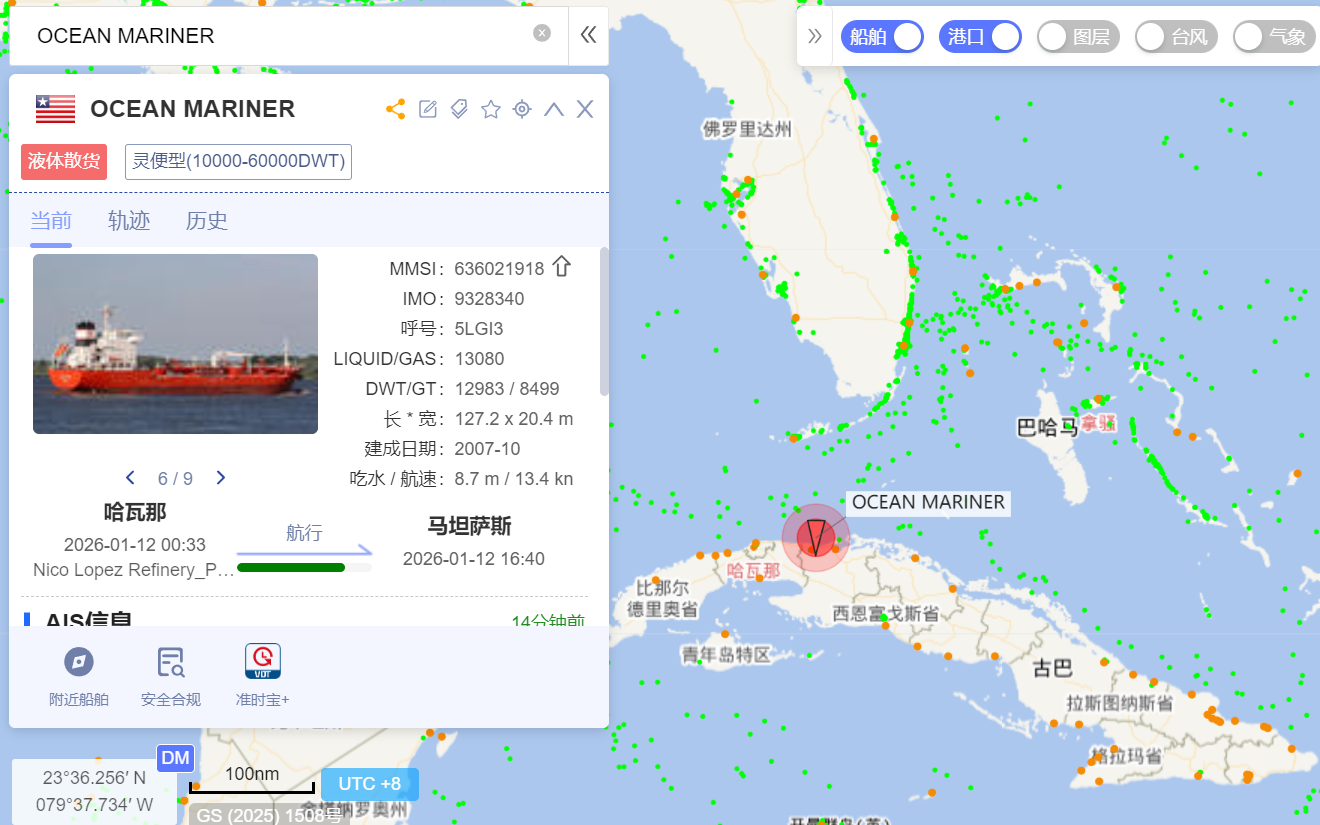
Task: Star OCEAN MARINER as a favorite
Action: click(x=490, y=109)
